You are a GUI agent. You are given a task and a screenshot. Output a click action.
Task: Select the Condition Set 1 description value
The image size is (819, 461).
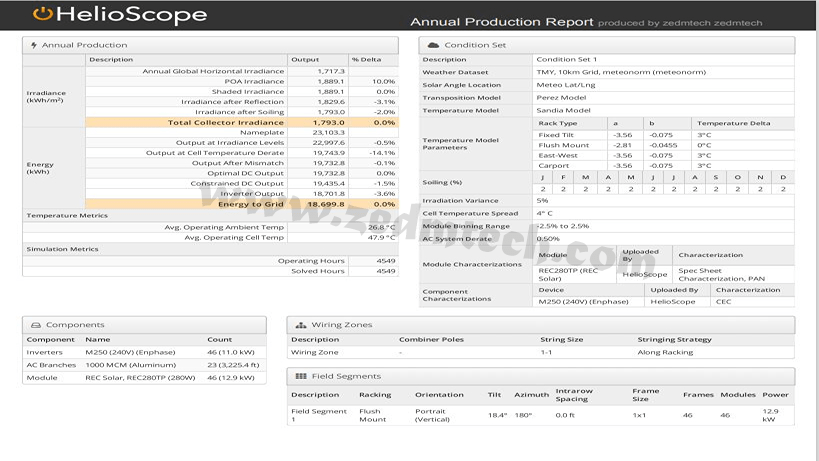coord(566,60)
